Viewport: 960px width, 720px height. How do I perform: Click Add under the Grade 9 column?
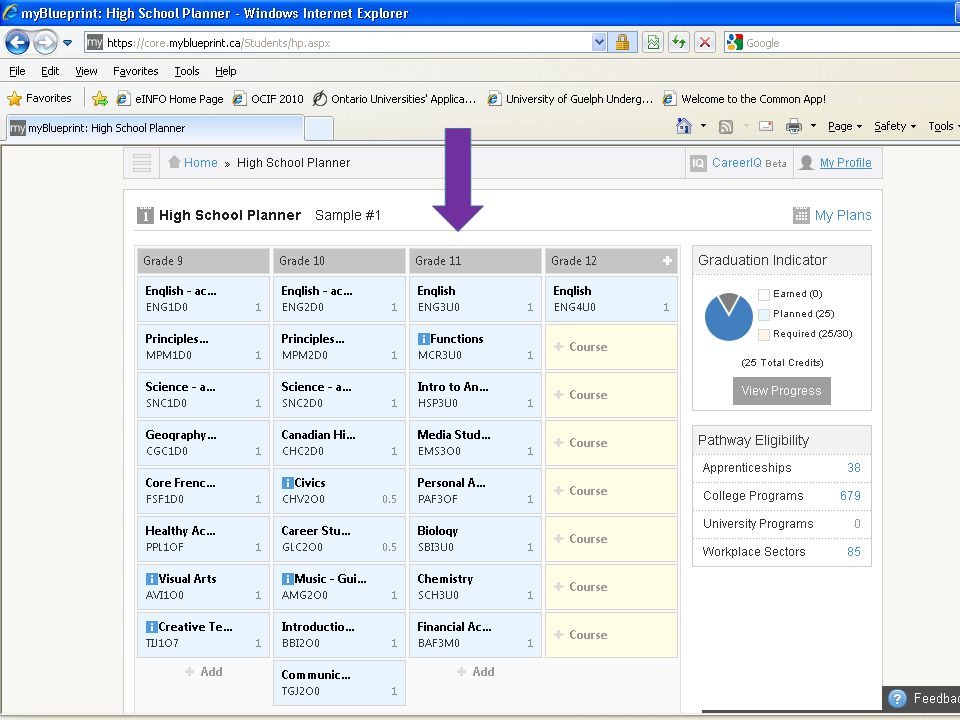[204, 672]
